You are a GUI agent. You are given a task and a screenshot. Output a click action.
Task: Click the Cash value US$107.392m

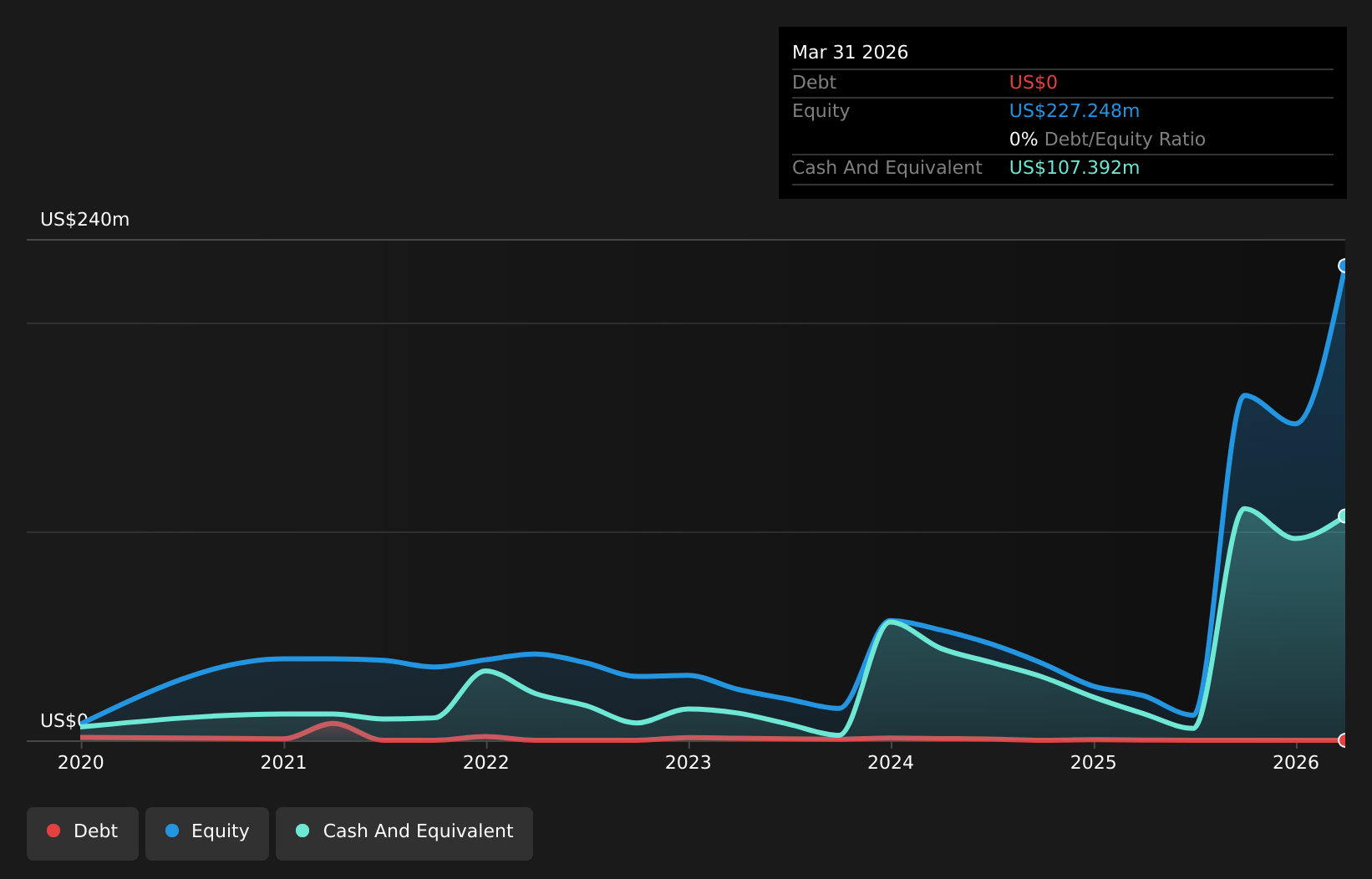pyautogui.click(x=1075, y=168)
